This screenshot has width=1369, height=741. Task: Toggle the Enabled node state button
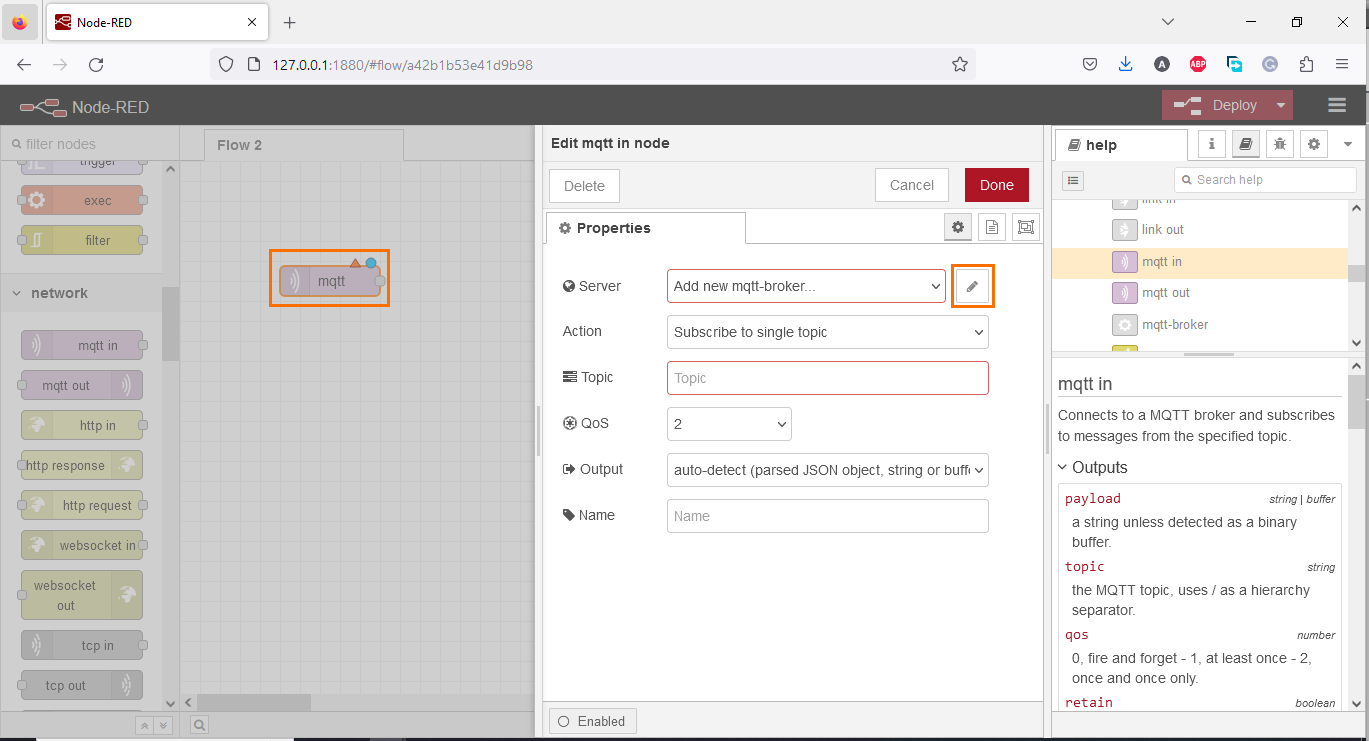point(593,721)
